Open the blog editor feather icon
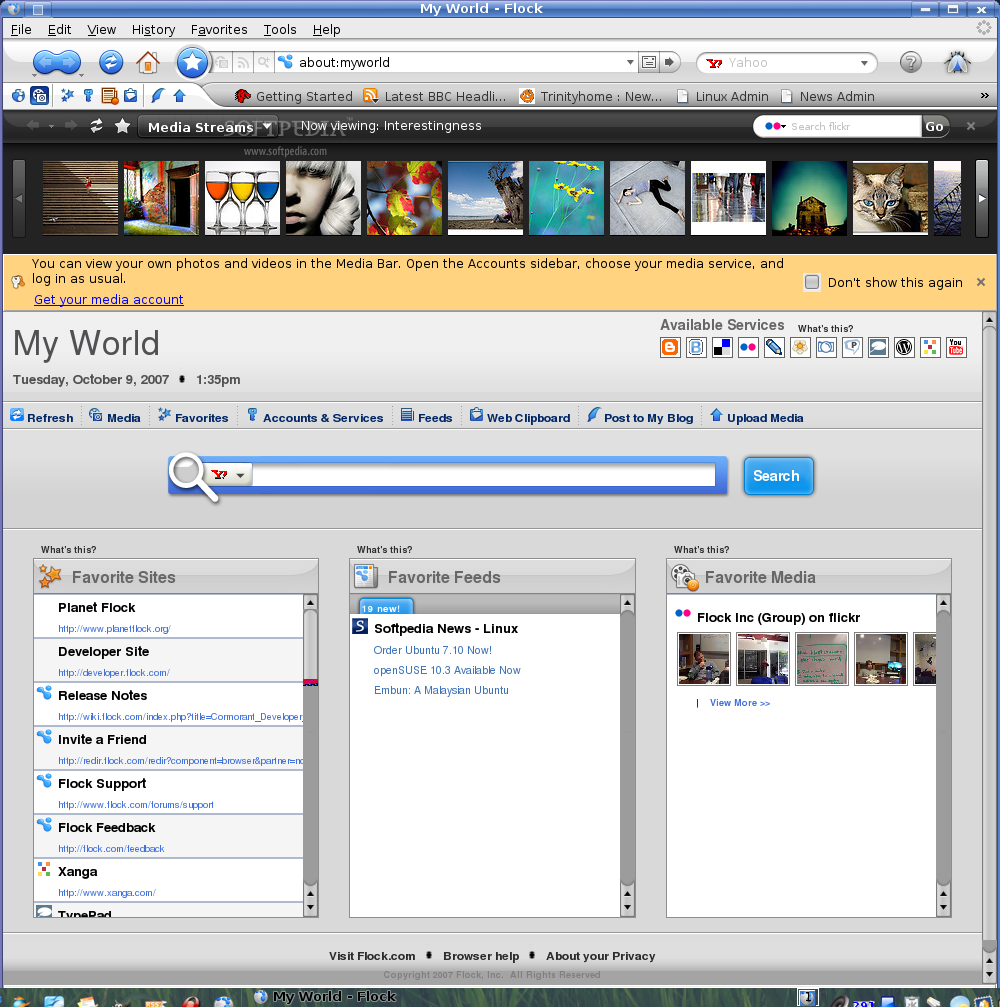The height and width of the screenshot is (1007, 1000). 157,96
